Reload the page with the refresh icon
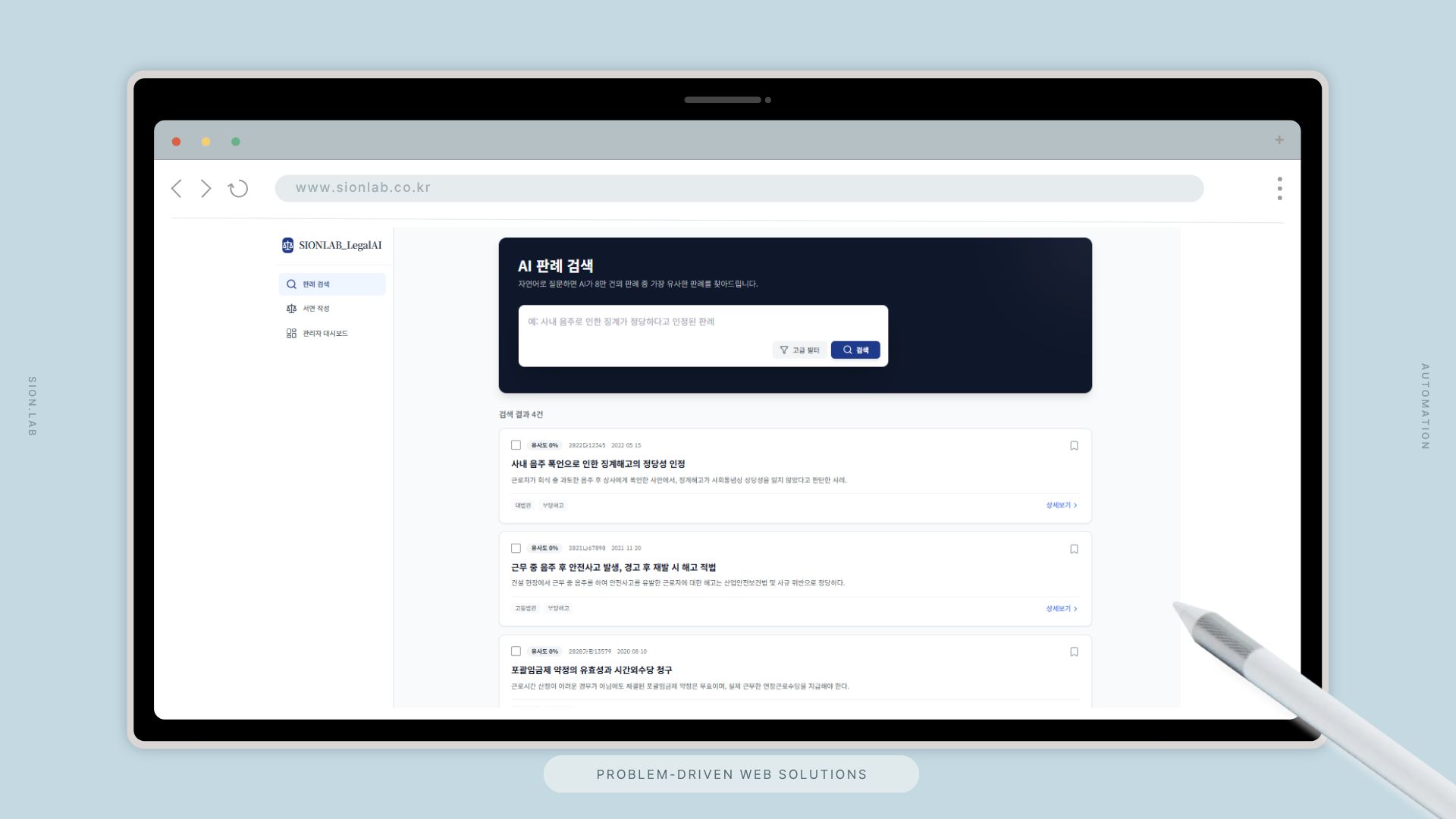This screenshot has width=1456, height=819. coord(238,189)
